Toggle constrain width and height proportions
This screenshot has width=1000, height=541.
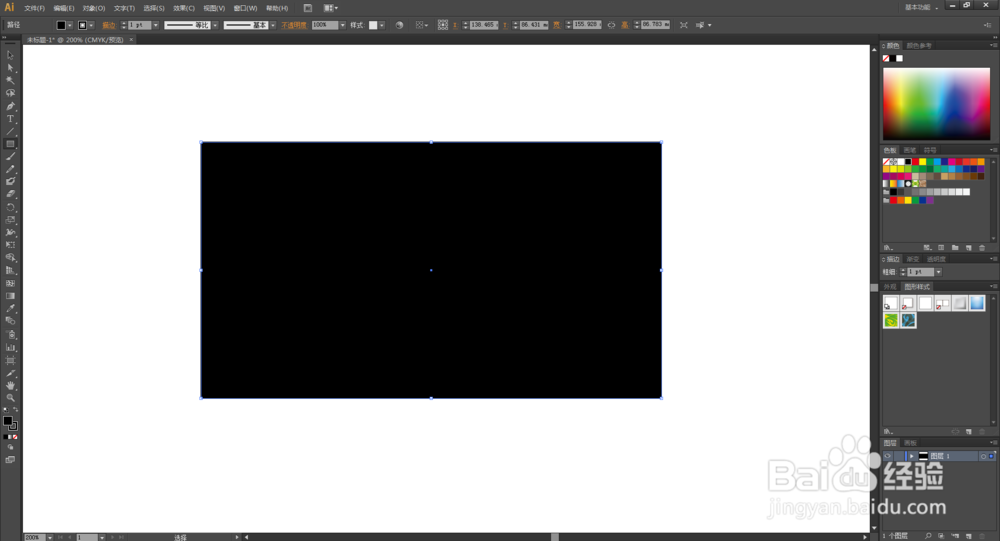pyautogui.click(x=611, y=25)
